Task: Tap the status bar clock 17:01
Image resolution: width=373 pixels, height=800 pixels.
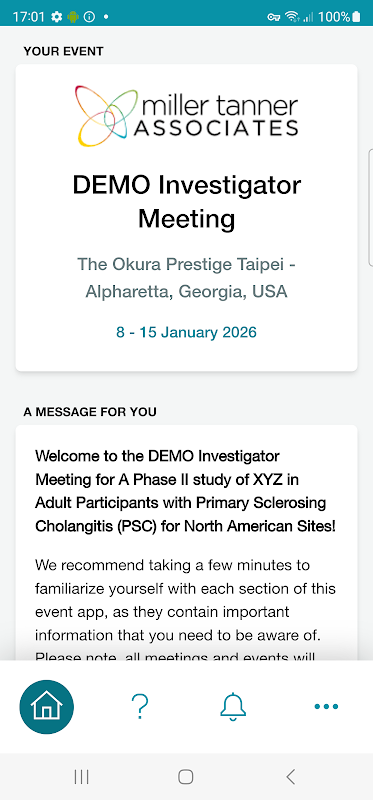Action: point(29,17)
